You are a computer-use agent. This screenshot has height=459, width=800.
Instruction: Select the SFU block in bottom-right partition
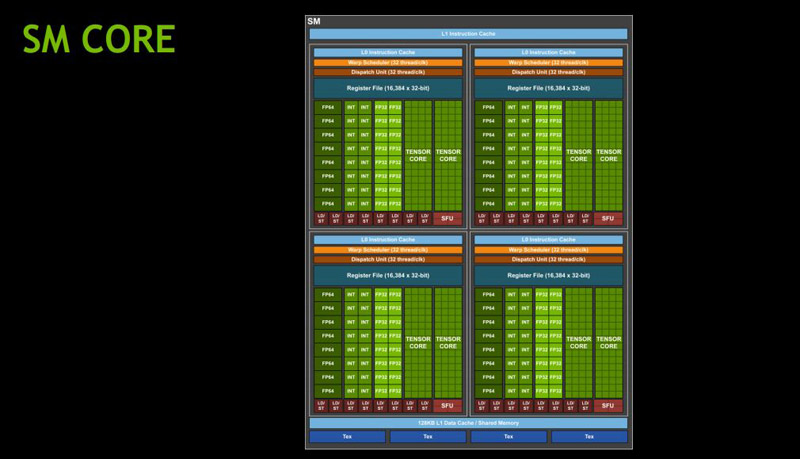point(608,406)
